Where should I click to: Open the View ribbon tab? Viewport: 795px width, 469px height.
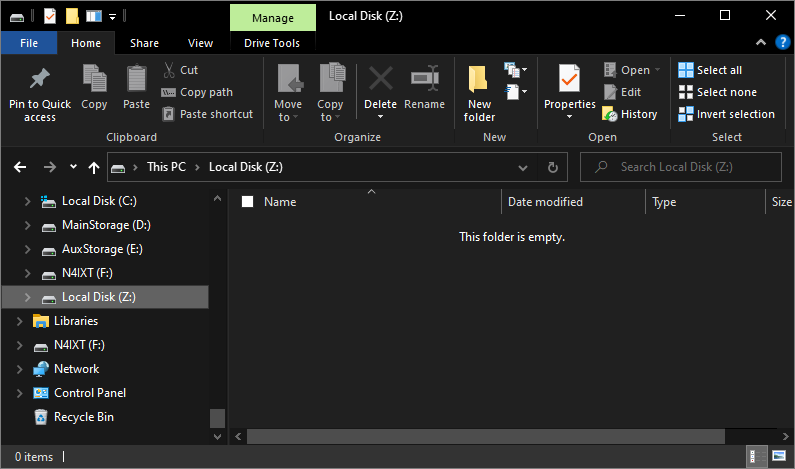pos(200,43)
